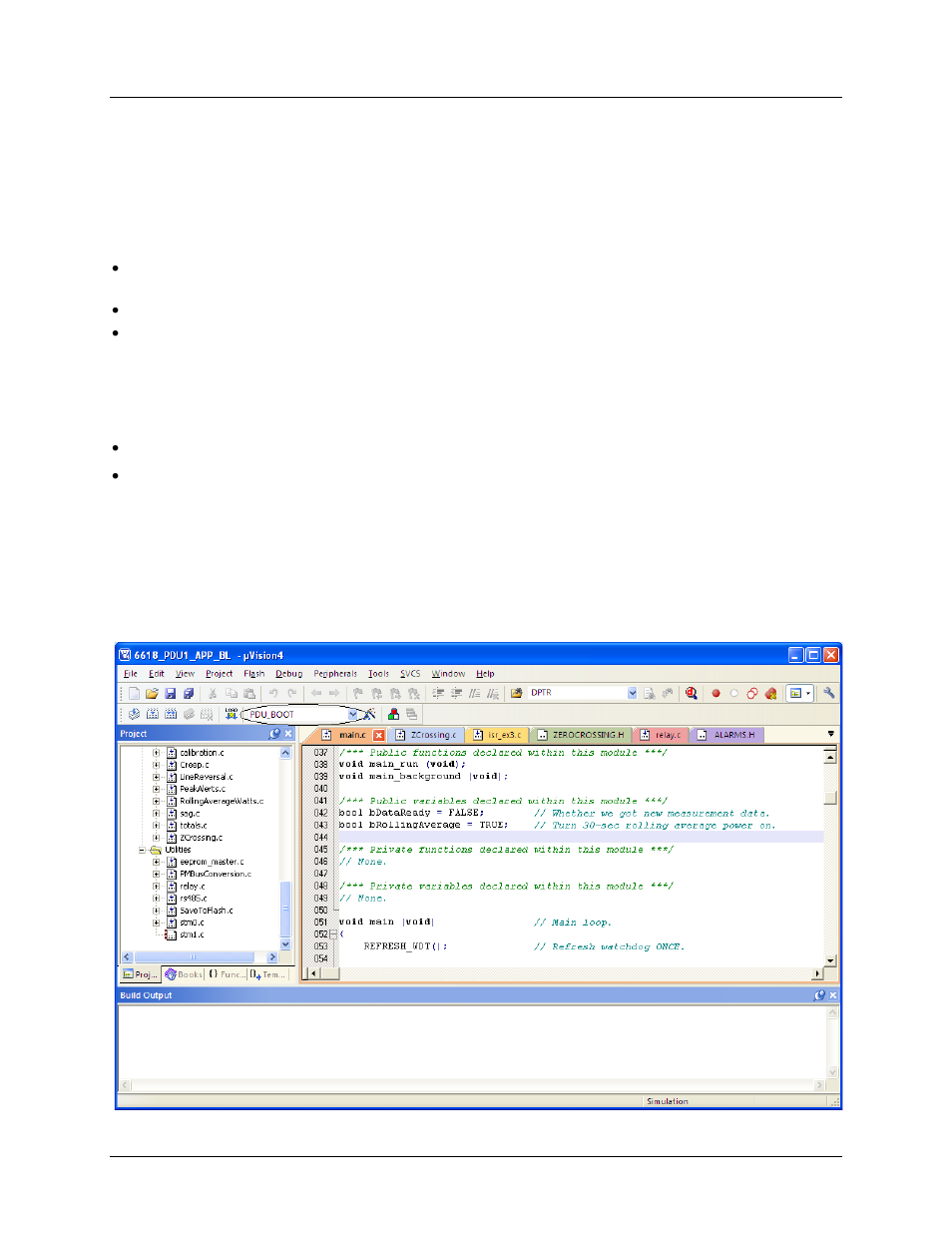Click the Translate current file icon

pyautogui.click(x=134, y=714)
